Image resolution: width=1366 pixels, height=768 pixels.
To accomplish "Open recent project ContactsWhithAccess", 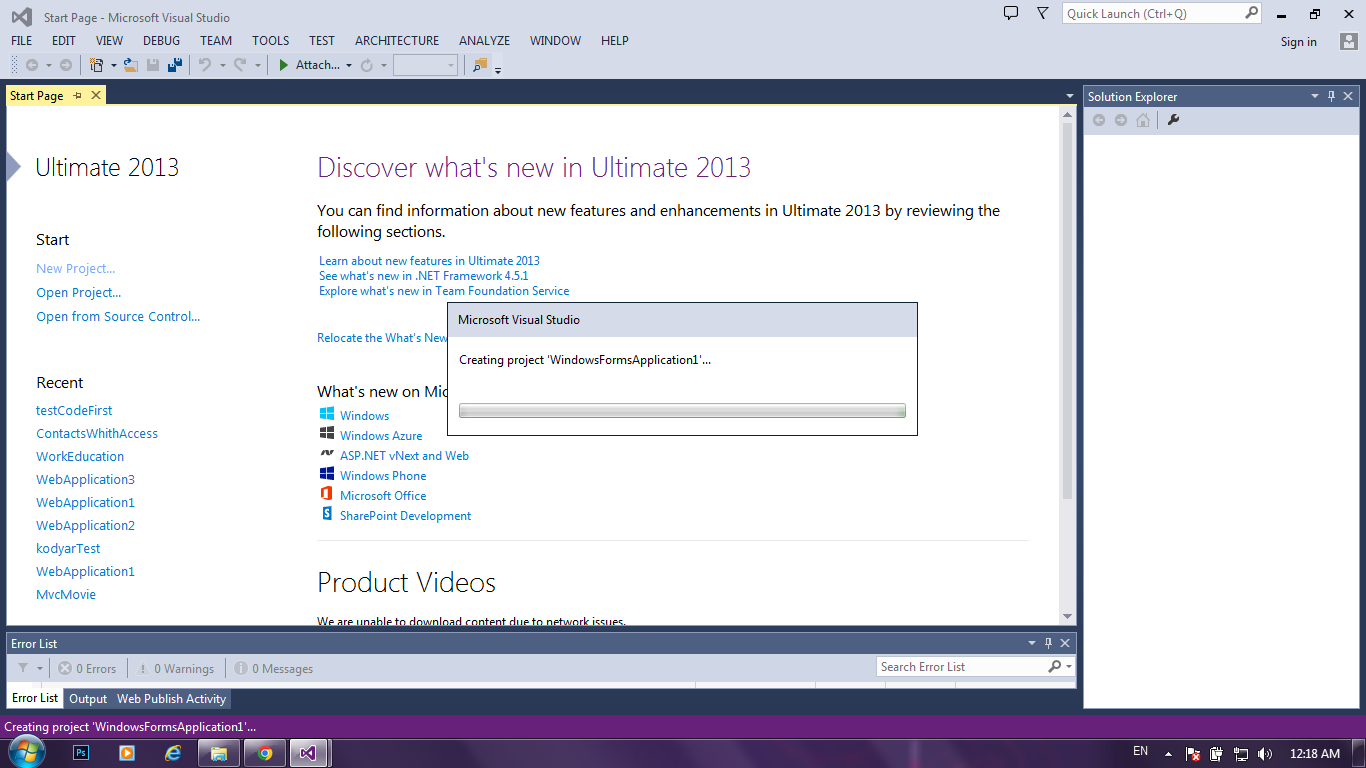I will pyautogui.click(x=97, y=434).
